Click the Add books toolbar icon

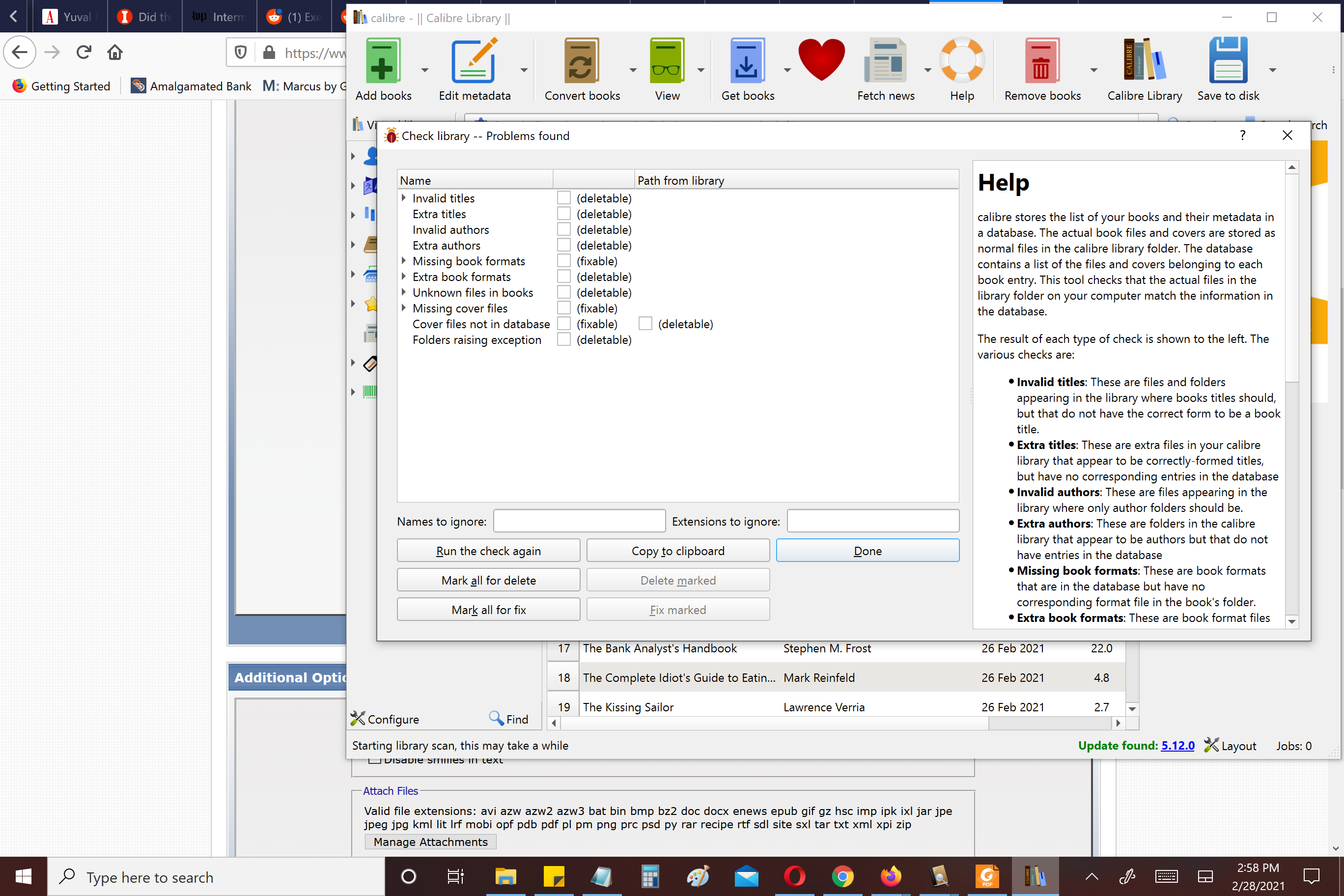pyautogui.click(x=382, y=60)
